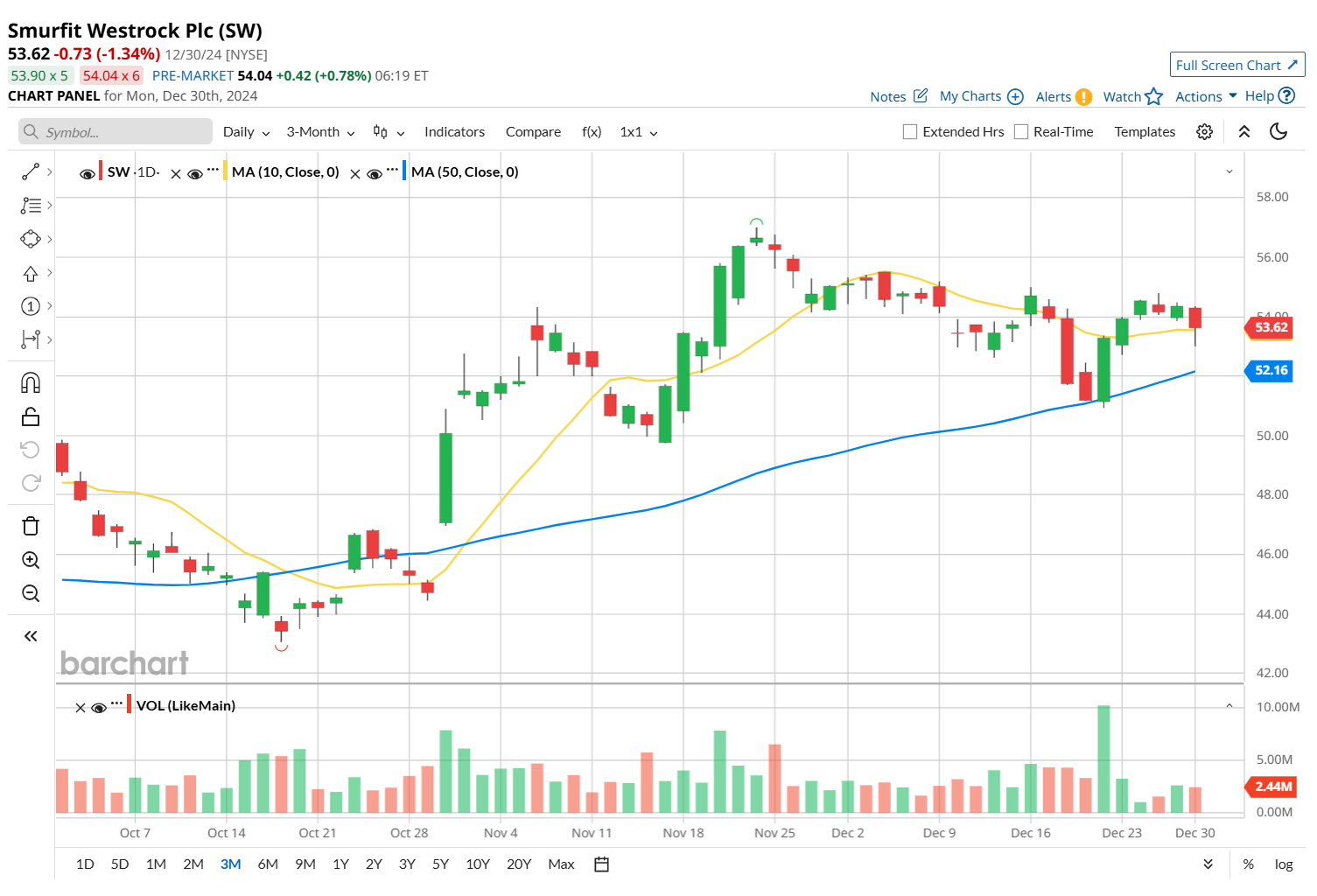This screenshot has width=1317, height=896.
Task: Enable the Real-Time checkbox
Action: coord(1021,132)
